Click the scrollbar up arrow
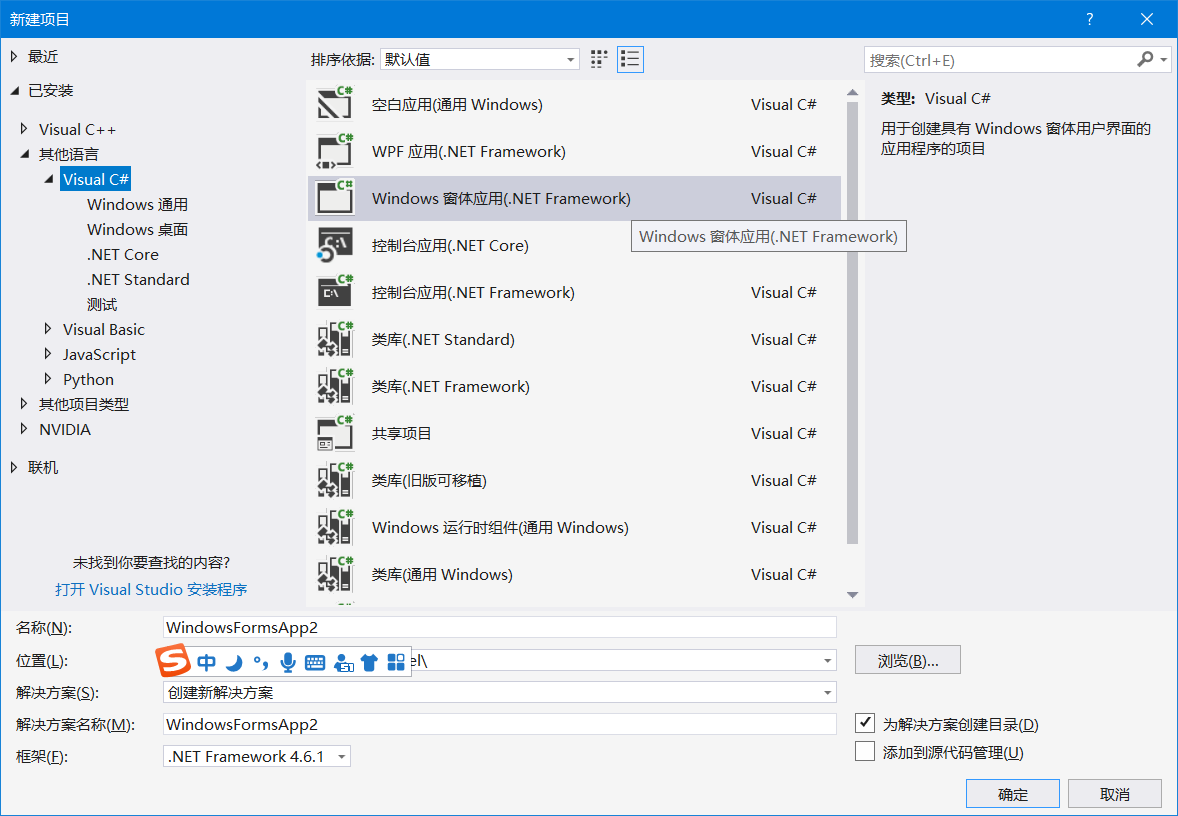Image resolution: width=1178 pixels, height=816 pixels. 852,92
